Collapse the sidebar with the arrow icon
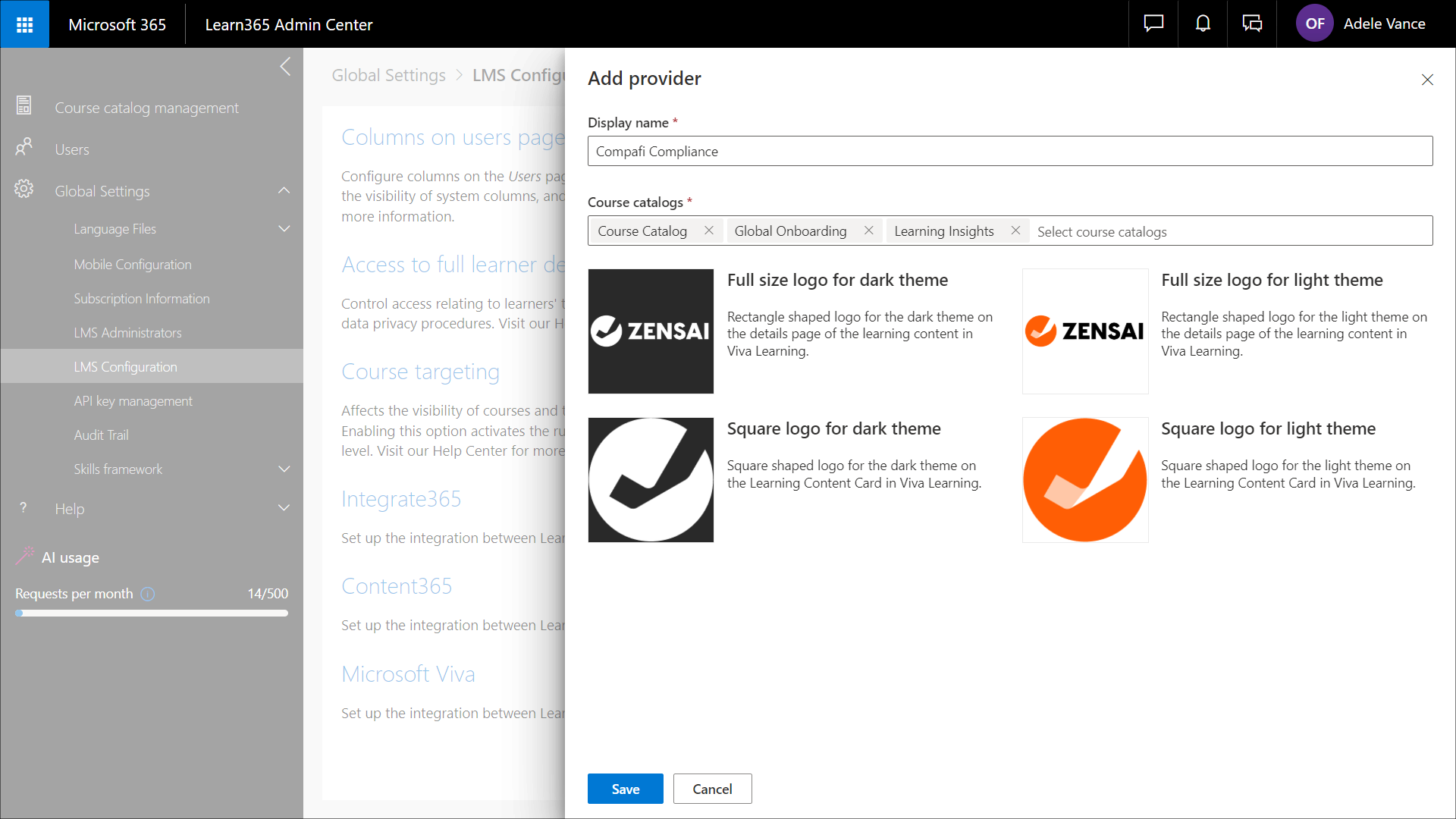1456x819 pixels. pos(285,67)
